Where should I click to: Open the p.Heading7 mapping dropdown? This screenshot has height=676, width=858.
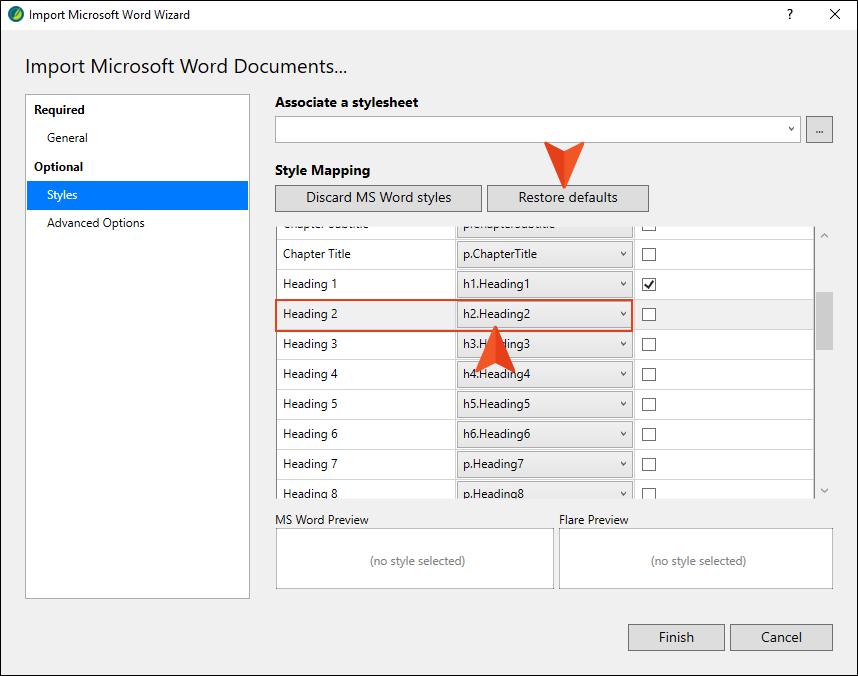544,464
